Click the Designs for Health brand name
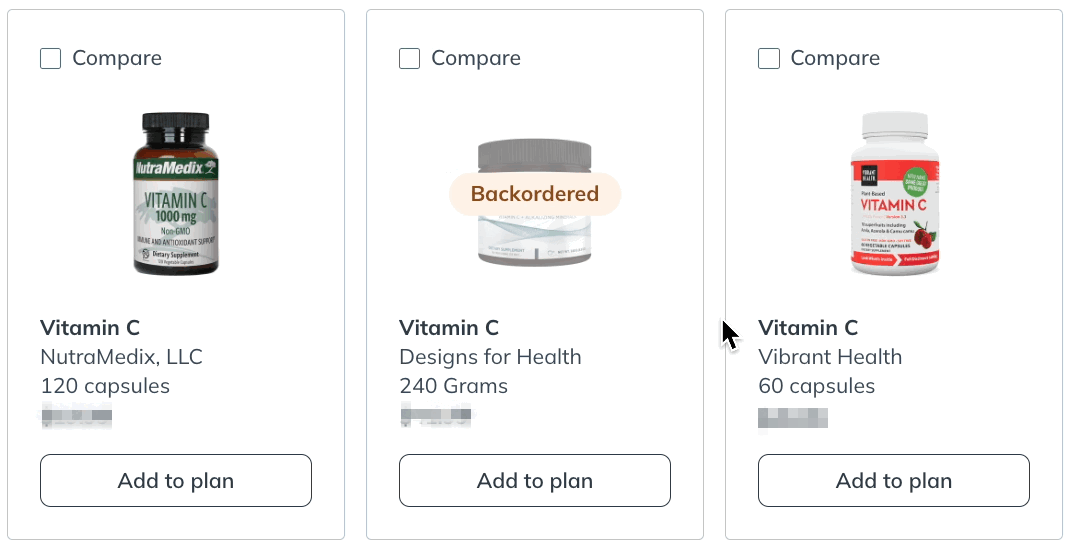Image resolution: width=1068 pixels, height=548 pixels. [490, 357]
